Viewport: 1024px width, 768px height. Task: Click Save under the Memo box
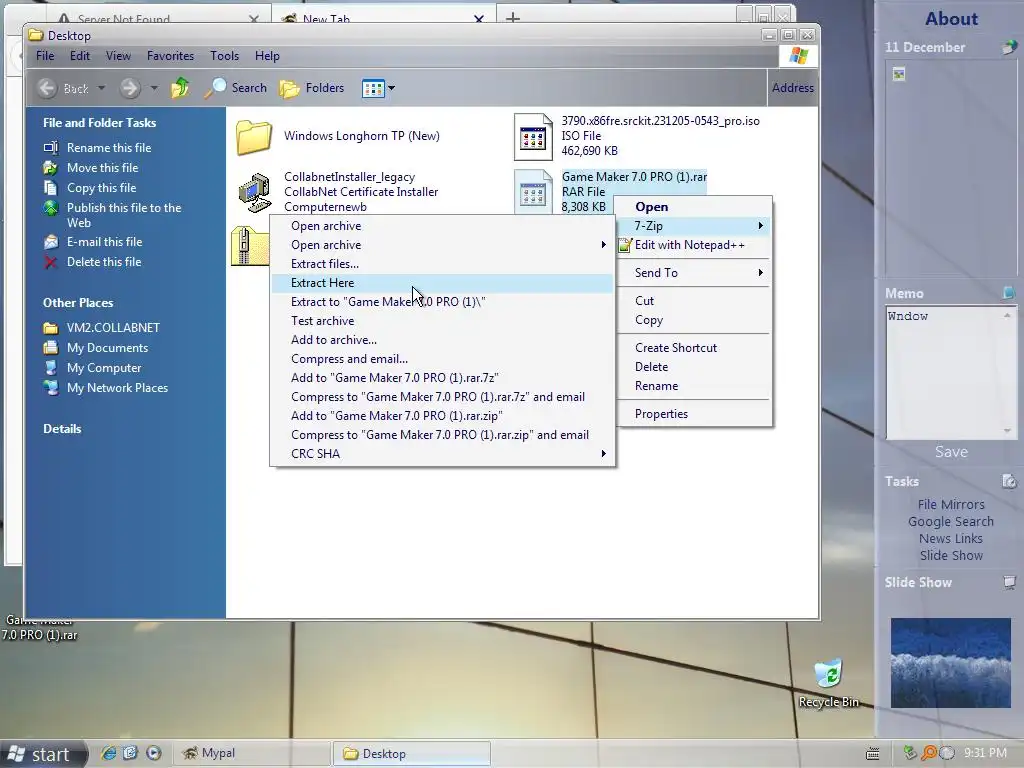tap(951, 452)
